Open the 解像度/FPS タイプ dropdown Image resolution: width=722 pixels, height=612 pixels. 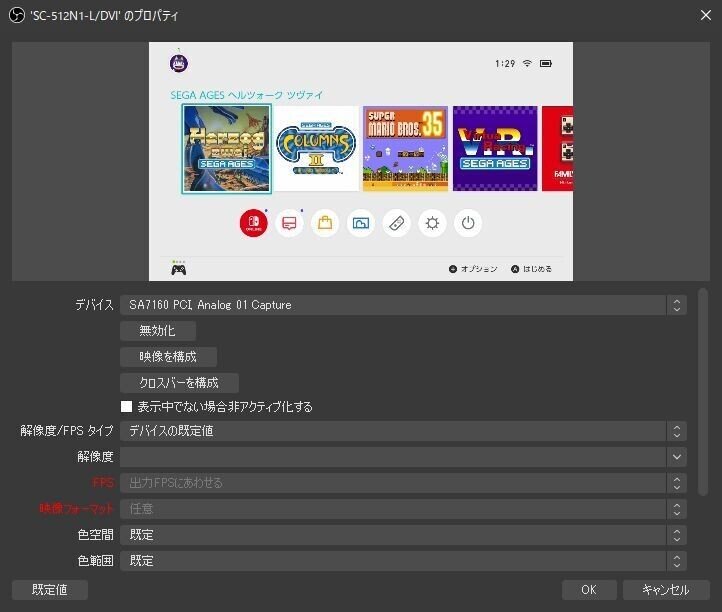pyautogui.click(x=403, y=431)
